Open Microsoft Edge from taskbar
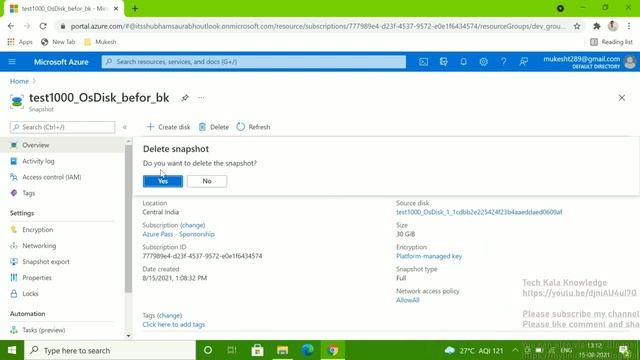Image resolution: width=640 pixels, height=360 pixels. pyautogui.click(x=307, y=350)
